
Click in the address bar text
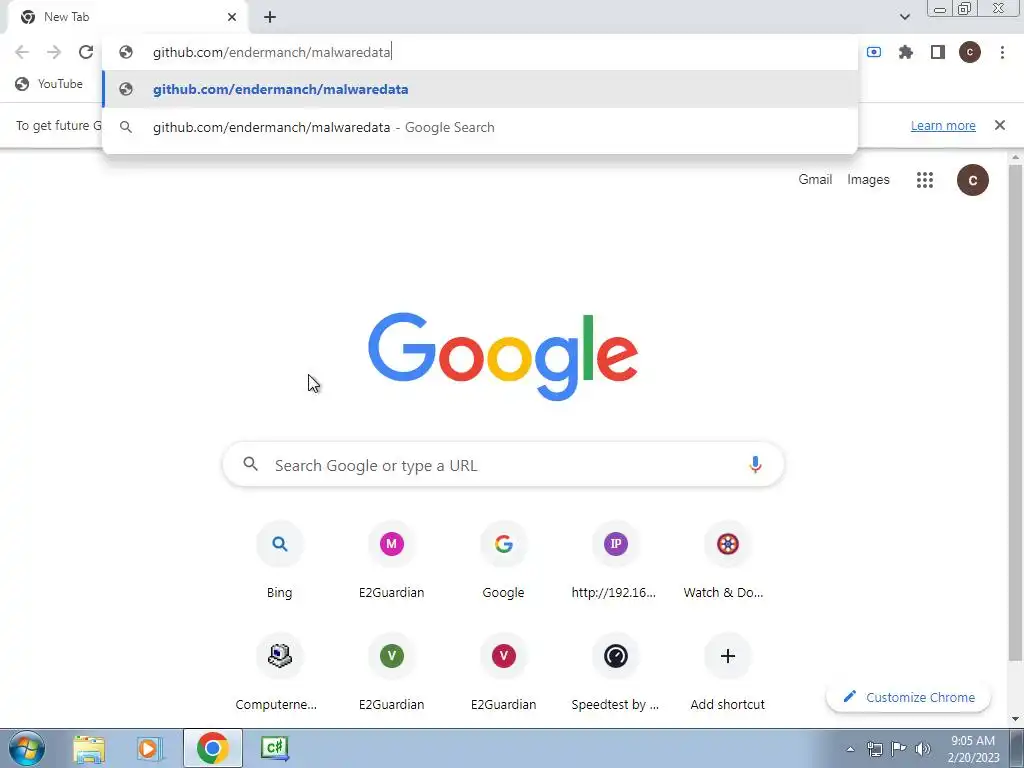point(271,52)
